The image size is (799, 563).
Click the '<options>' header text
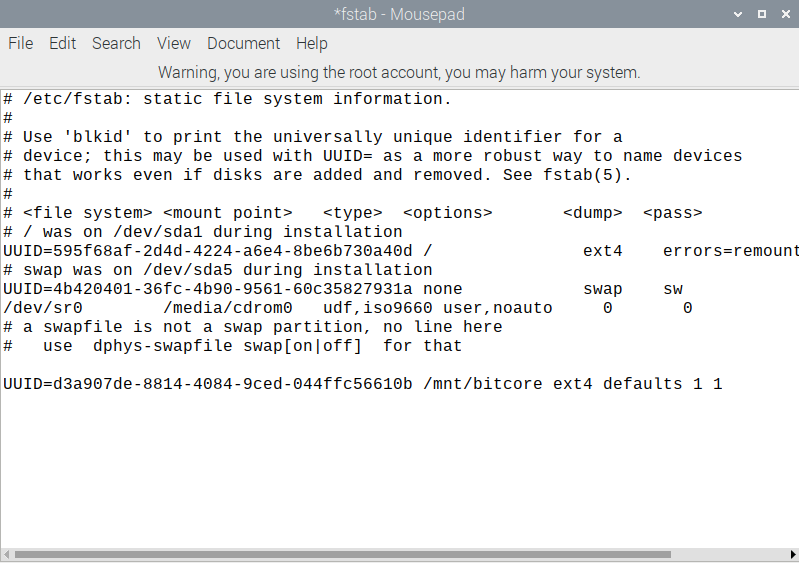(x=447, y=212)
